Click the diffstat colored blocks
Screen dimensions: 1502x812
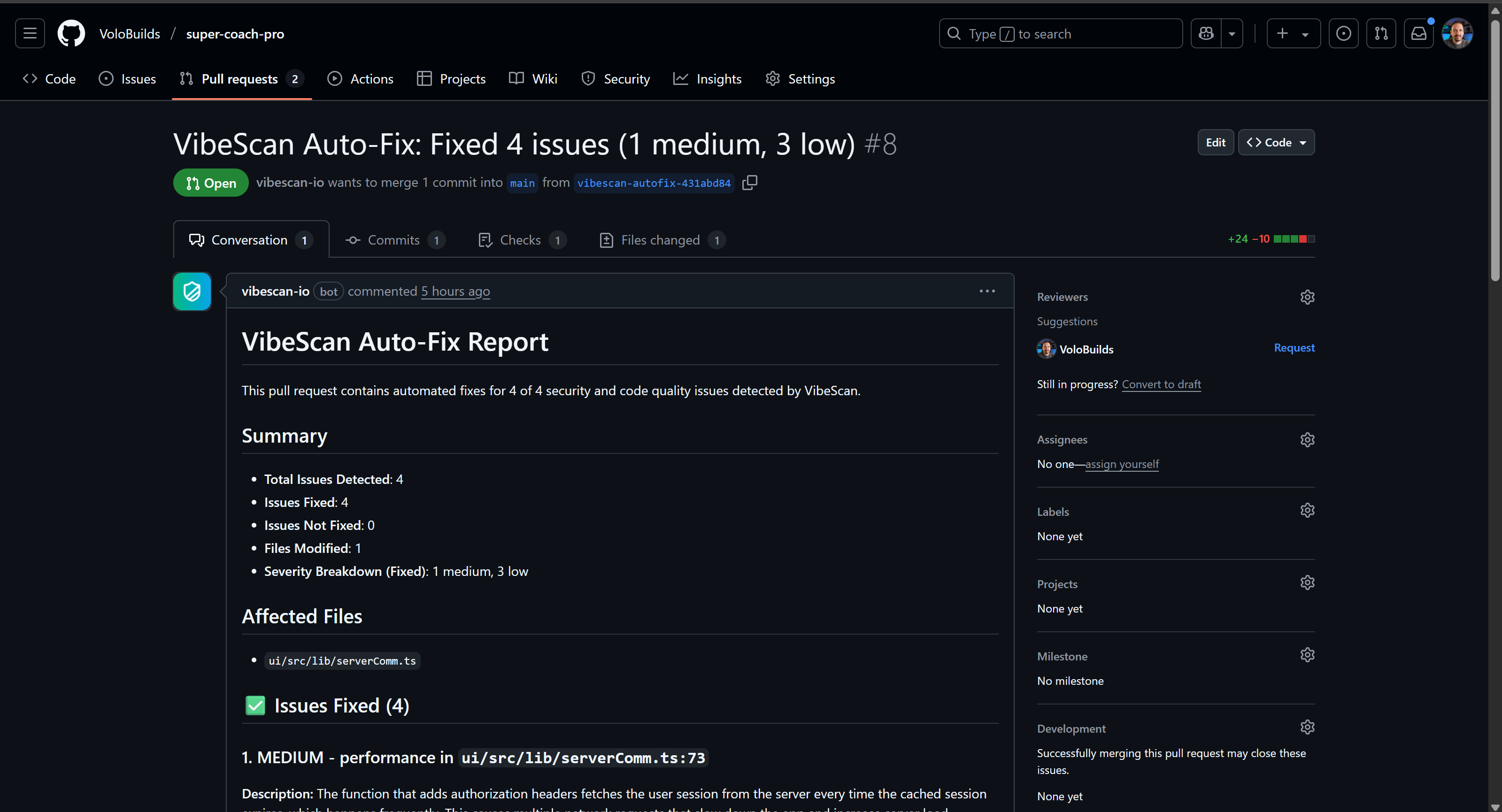(1294, 239)
